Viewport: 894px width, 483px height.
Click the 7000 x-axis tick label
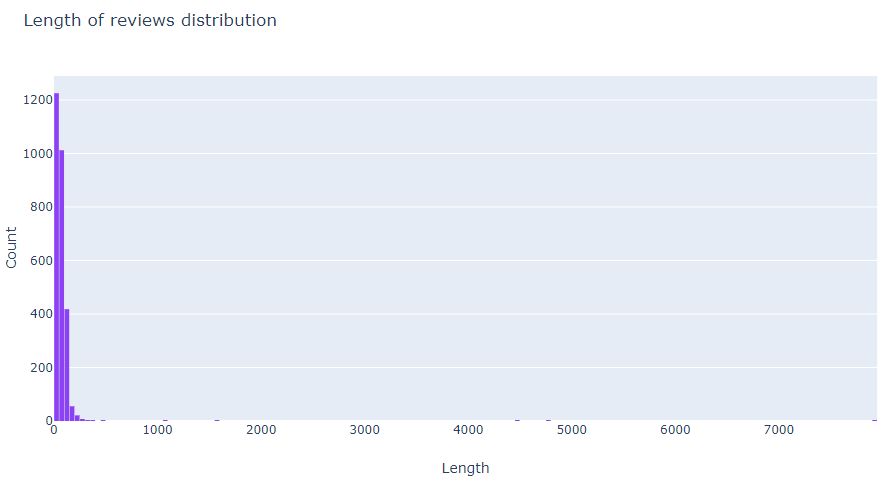(x=780, y=430)
